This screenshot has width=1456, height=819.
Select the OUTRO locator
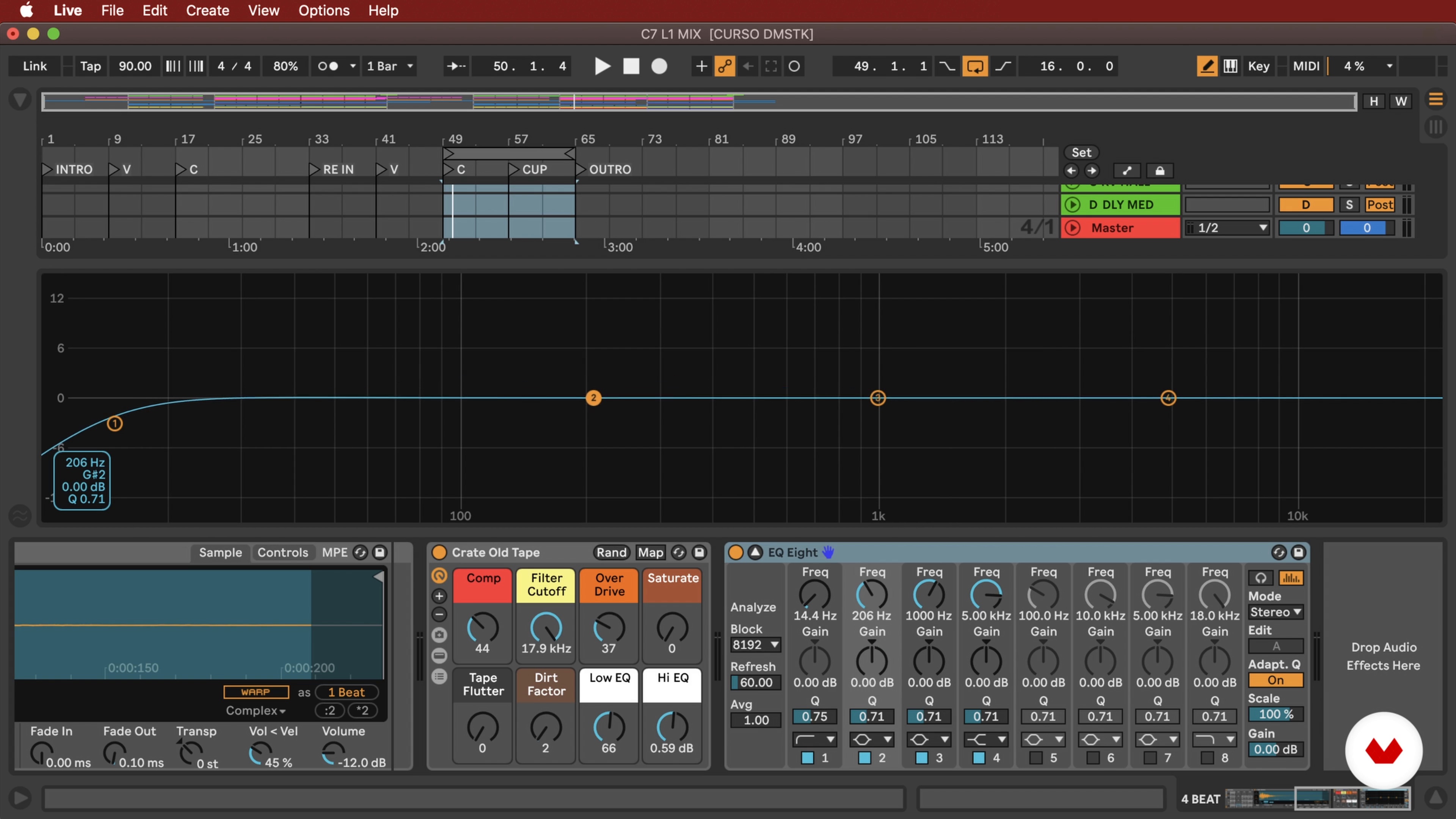click(604, 169)
